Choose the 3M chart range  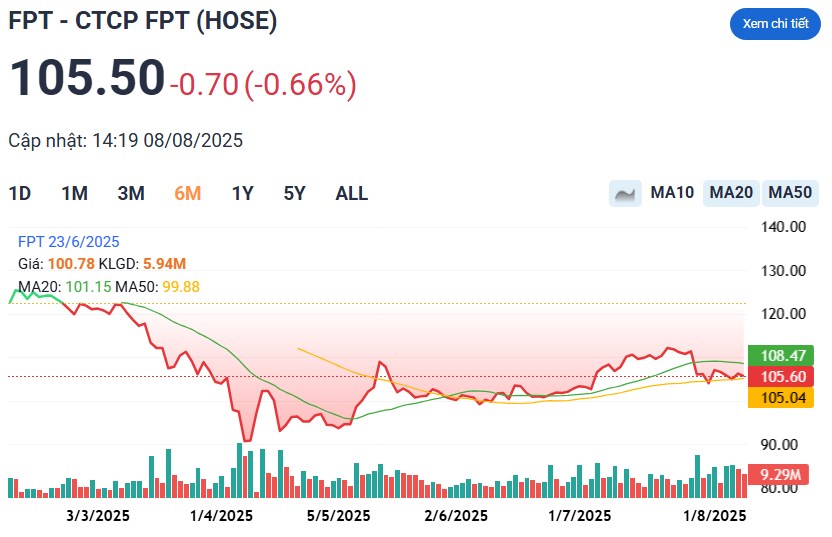click(131, 194)
